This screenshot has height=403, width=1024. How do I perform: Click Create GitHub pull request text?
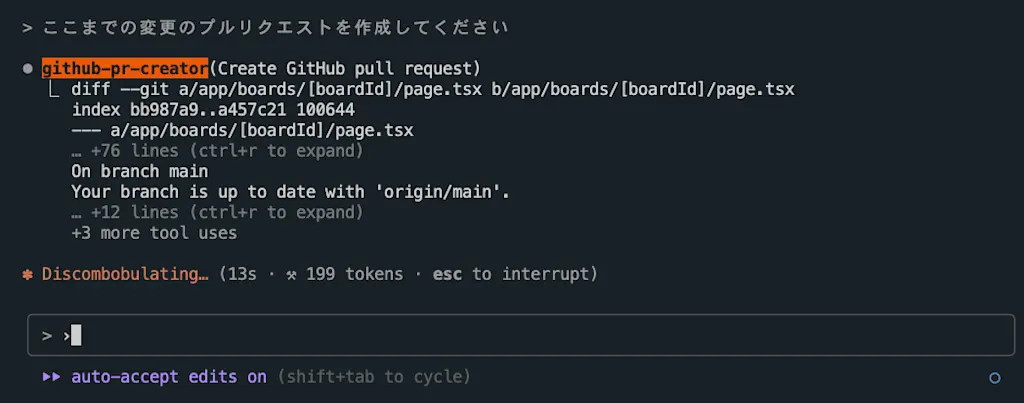(345, 69)
